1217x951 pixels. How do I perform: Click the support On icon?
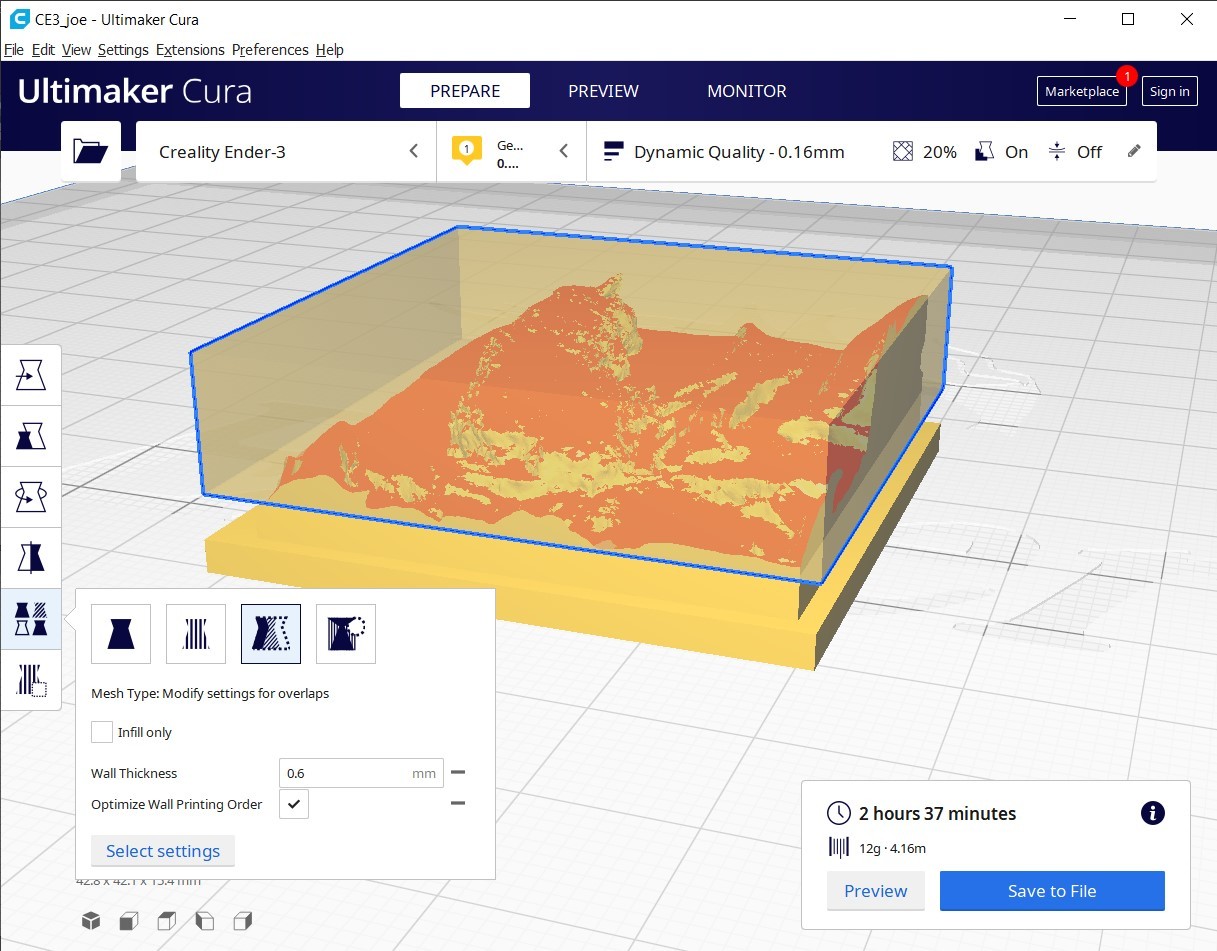pos(985,152)
